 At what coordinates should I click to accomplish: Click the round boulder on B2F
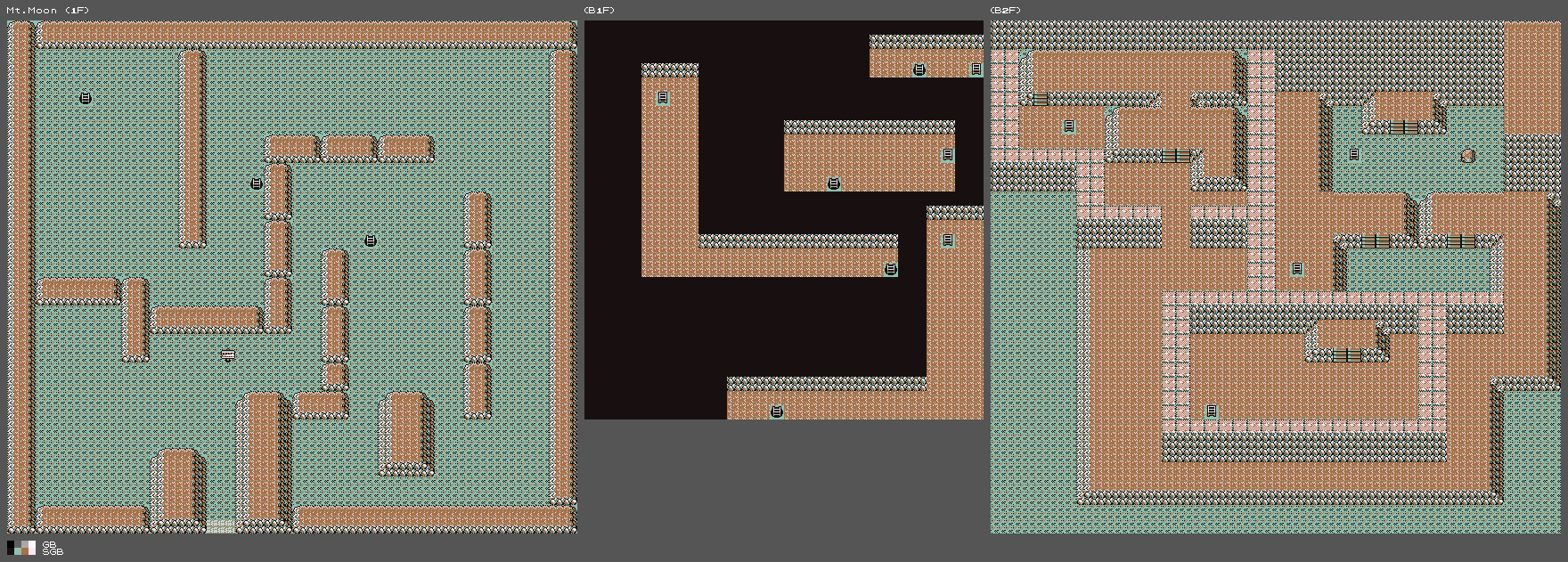coord(1468,156)
